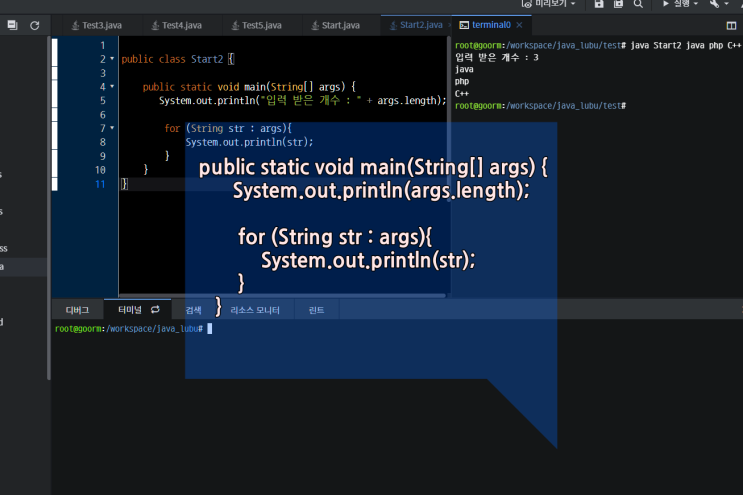Screen dimensions: 743x495
Task: Open the 리소스 모니터 tab
Action: coord(255,310)
